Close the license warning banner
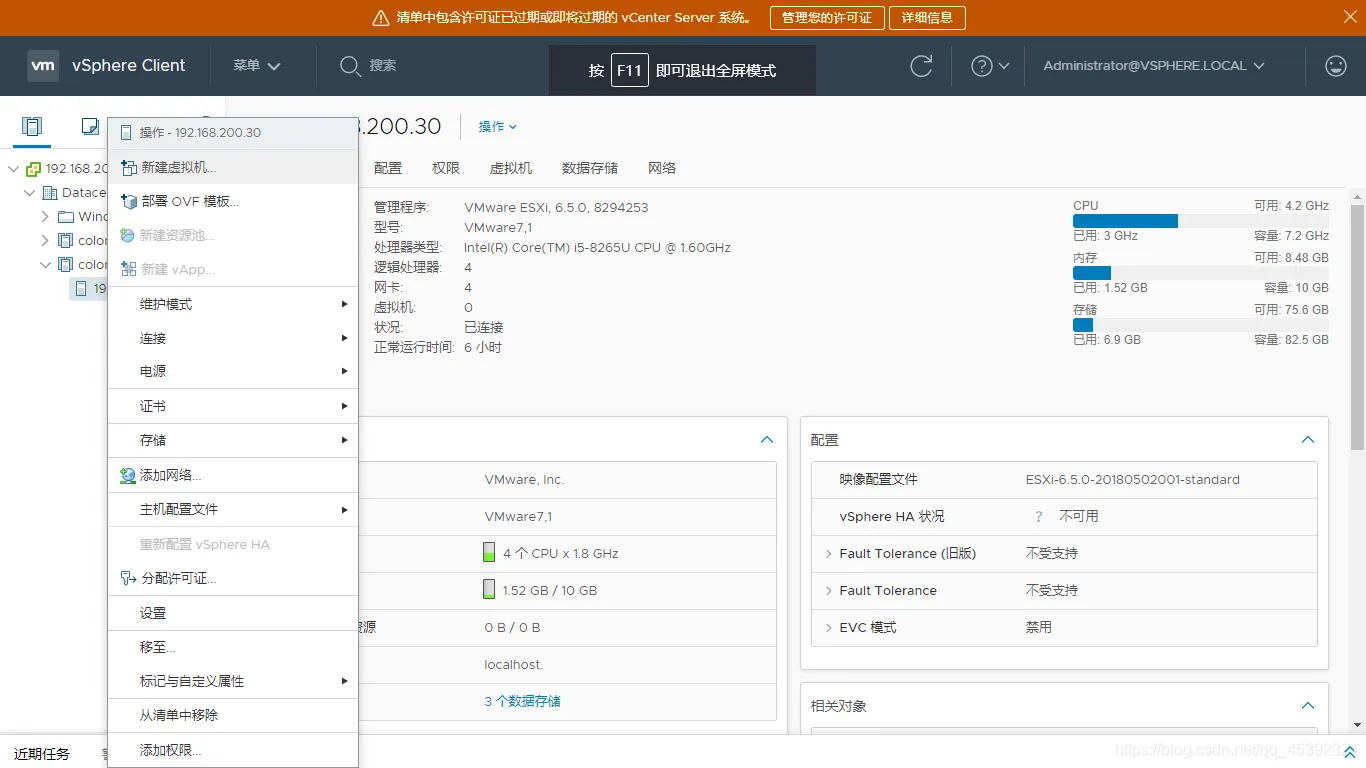Image resolution: width=1366 pixels, height=768 pixels. tap(1350, 17)
